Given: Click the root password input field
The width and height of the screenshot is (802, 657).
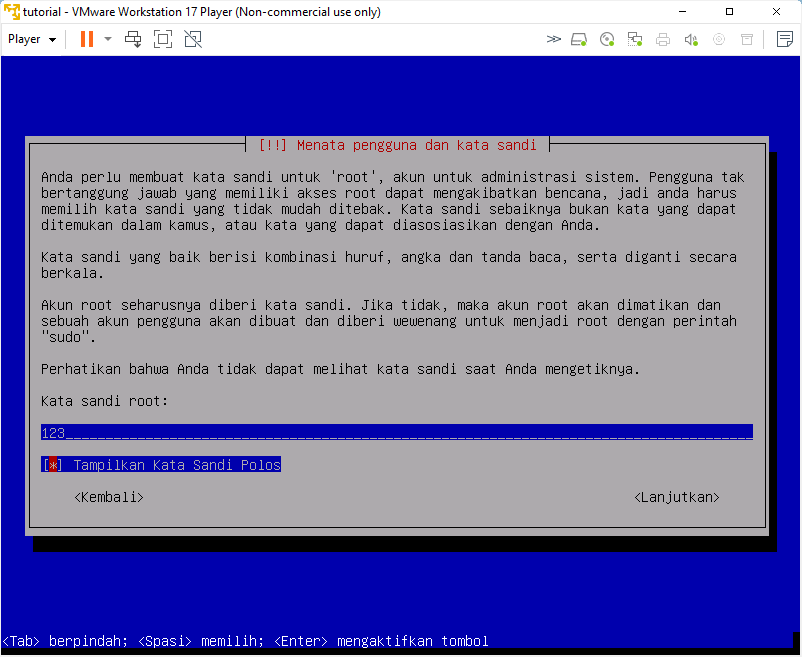Looking at the screenshot, I should [x=396, y=433].
